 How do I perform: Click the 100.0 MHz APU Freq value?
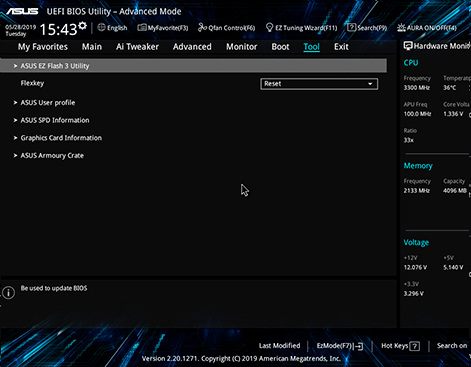(417, 114)
